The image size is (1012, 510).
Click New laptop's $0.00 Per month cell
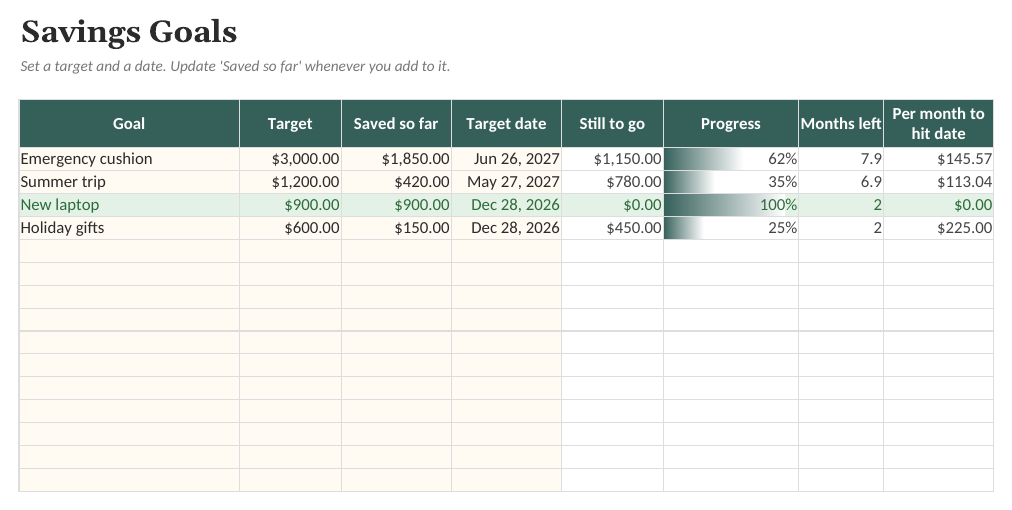[x=938, y=205]
